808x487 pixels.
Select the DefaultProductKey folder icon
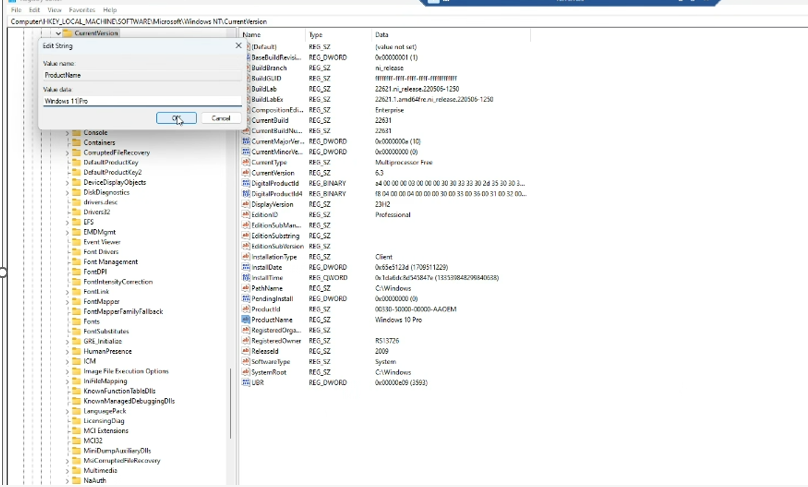(x=76, y=162)
